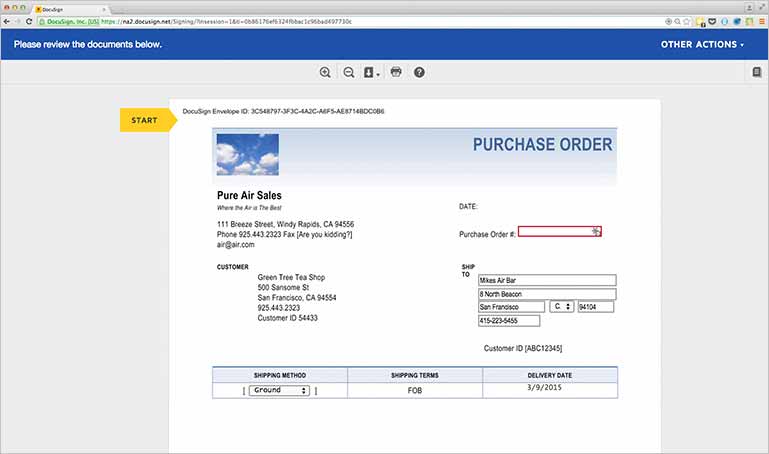Image resolution: width=769 pixels, height=454 pixels.
Task: Click the 94104 zip code field
Action: (594, 307)
